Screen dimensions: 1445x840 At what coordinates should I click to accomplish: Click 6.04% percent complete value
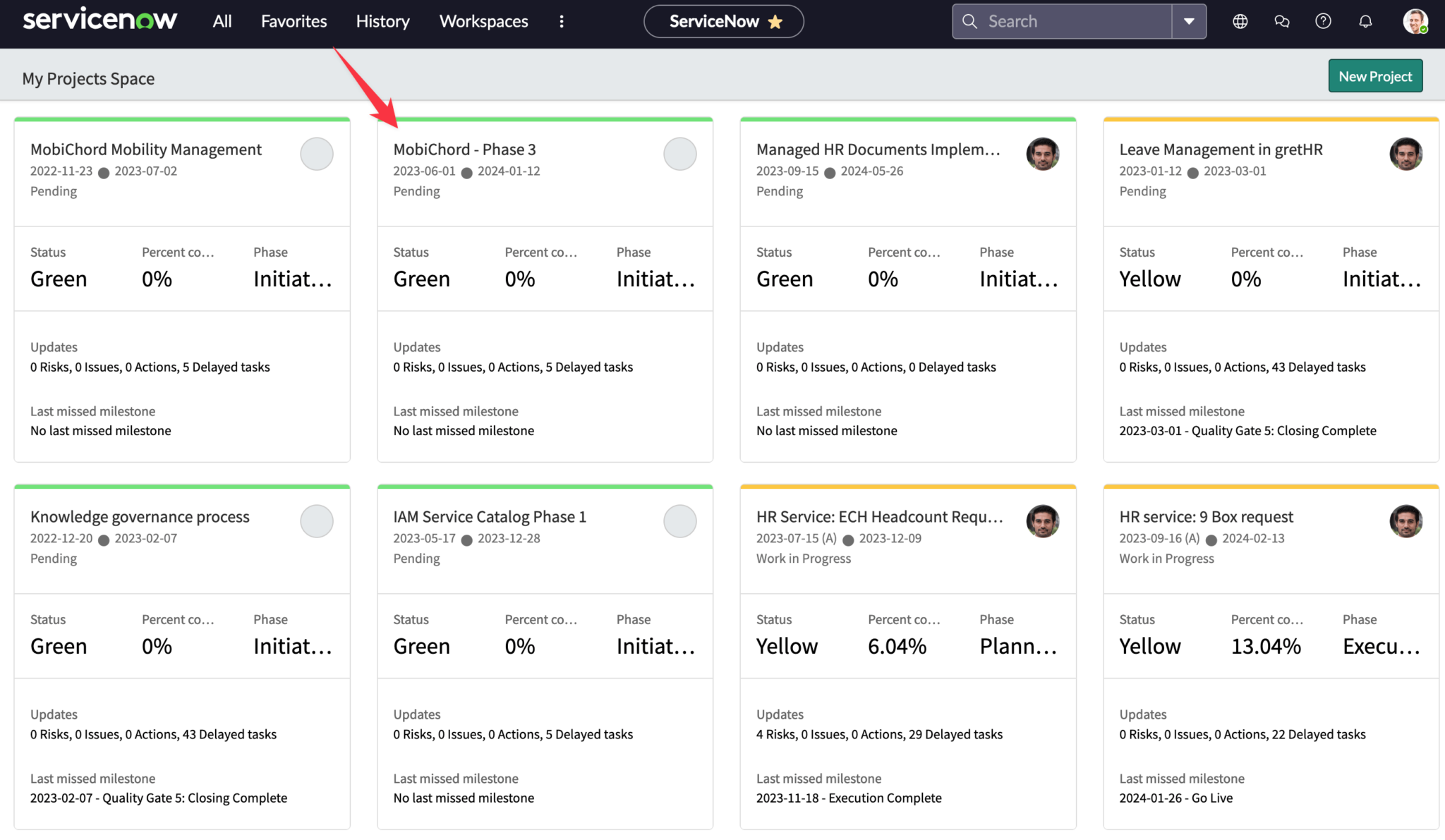pyautogui.click(x=897, y=647)
